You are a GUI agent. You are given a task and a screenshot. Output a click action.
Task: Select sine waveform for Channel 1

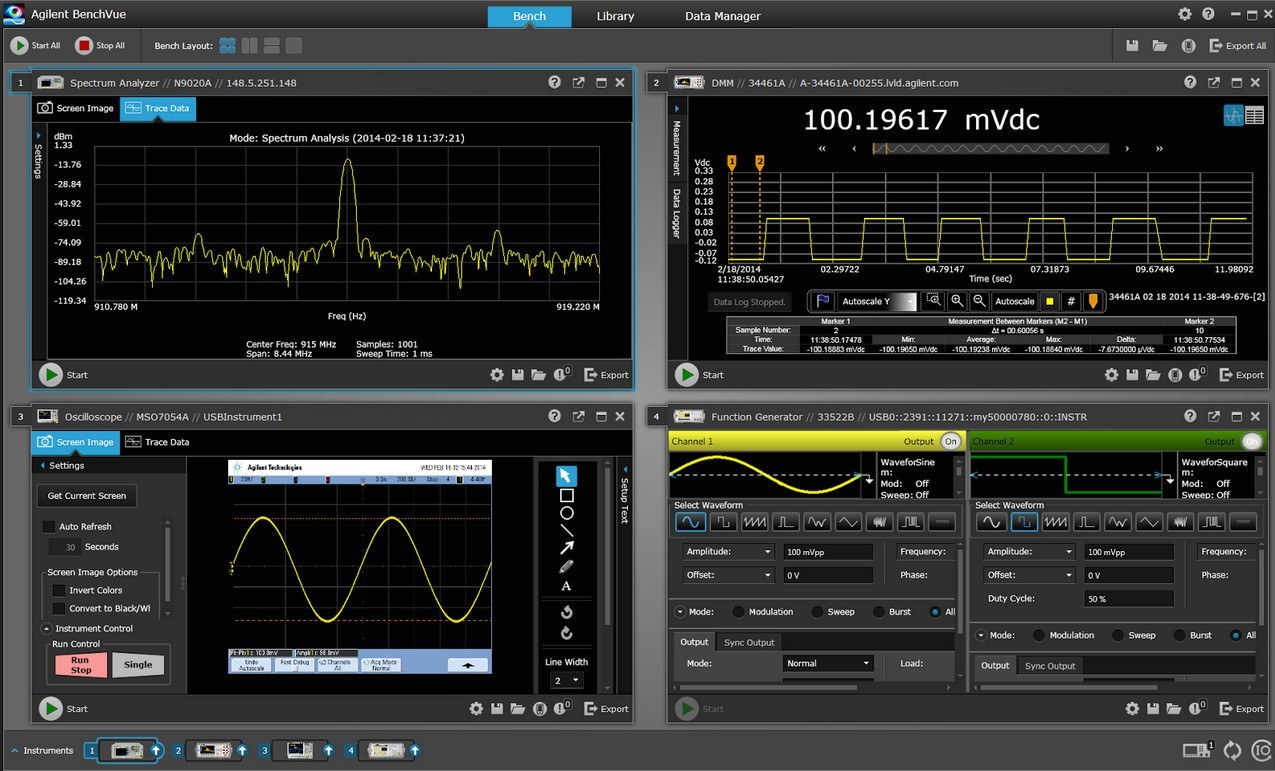coord(690,522)
